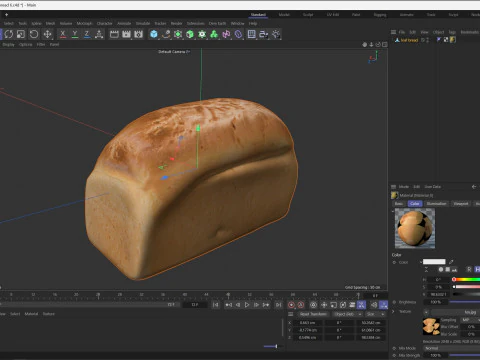Open the Object Manager hamburger menu

pos(393,32)
